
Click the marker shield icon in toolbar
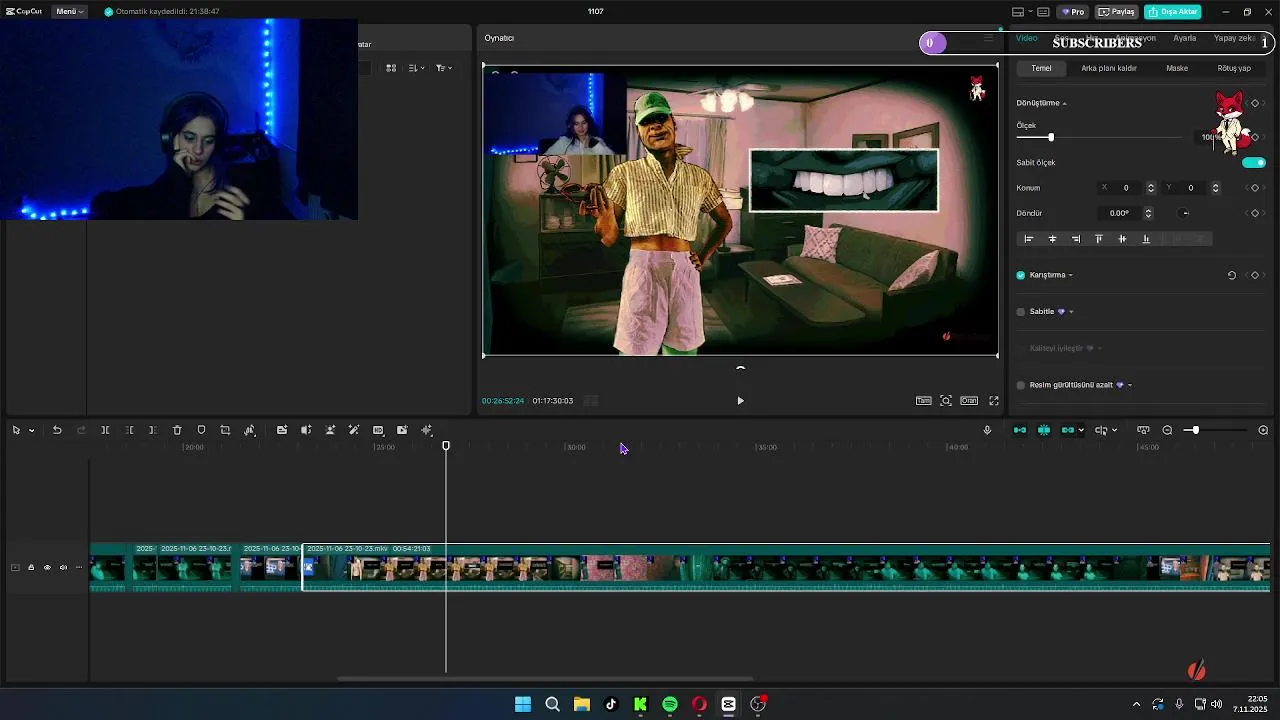click(201, 430)
